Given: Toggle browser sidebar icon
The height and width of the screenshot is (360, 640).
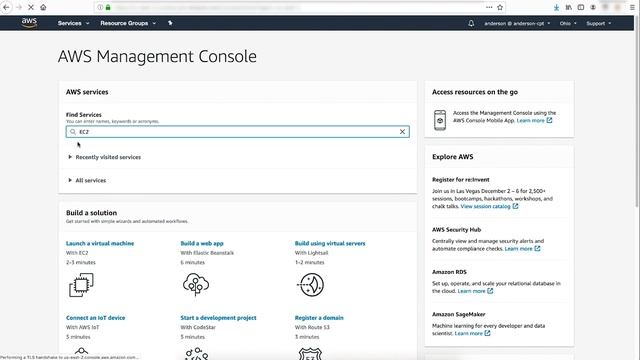Looking at the screenshot, I should click(581, 7).
